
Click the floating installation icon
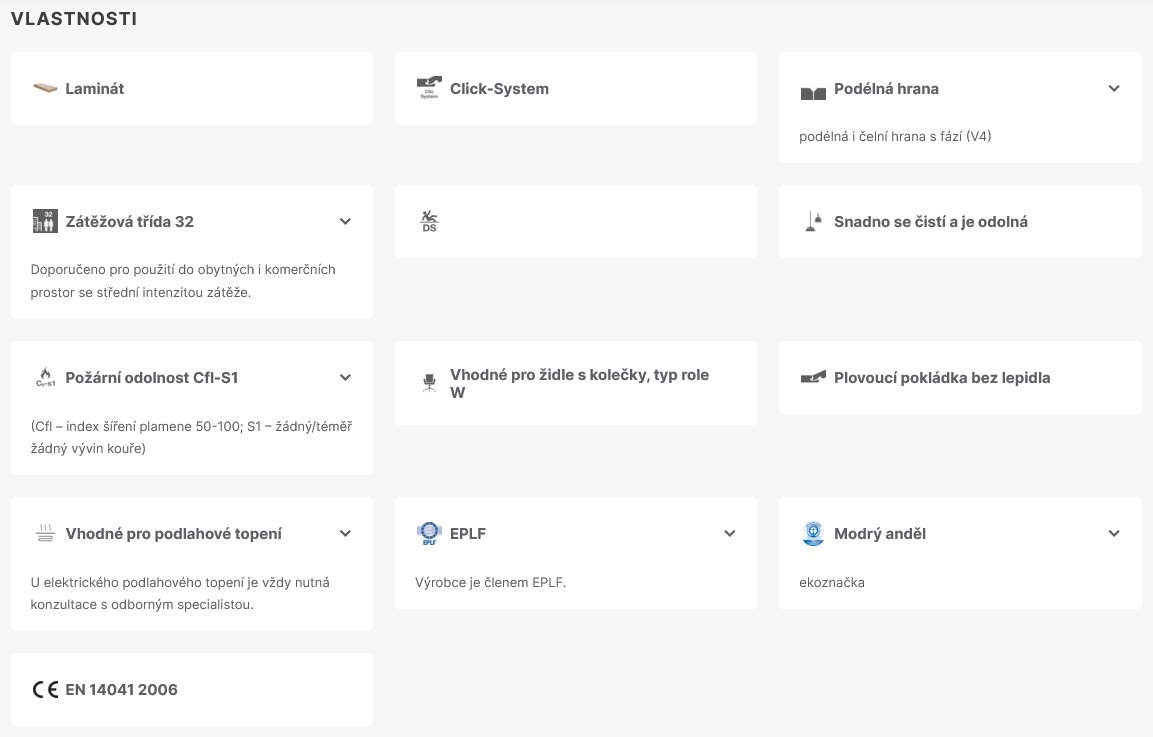pos(813,377)
